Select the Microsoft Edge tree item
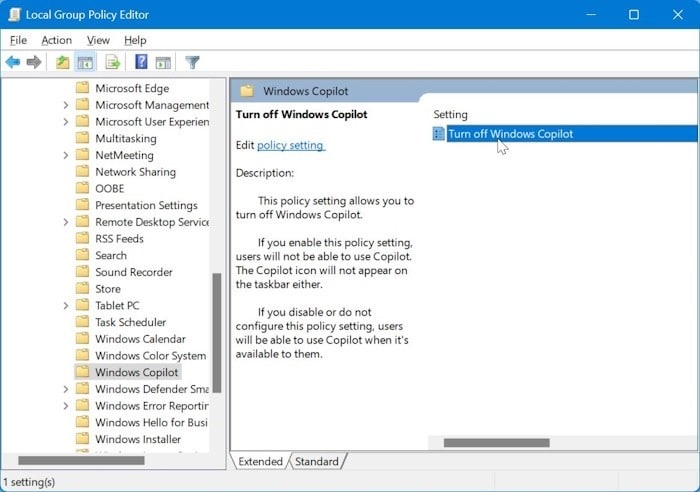700x492 pixels. [132, 88]
